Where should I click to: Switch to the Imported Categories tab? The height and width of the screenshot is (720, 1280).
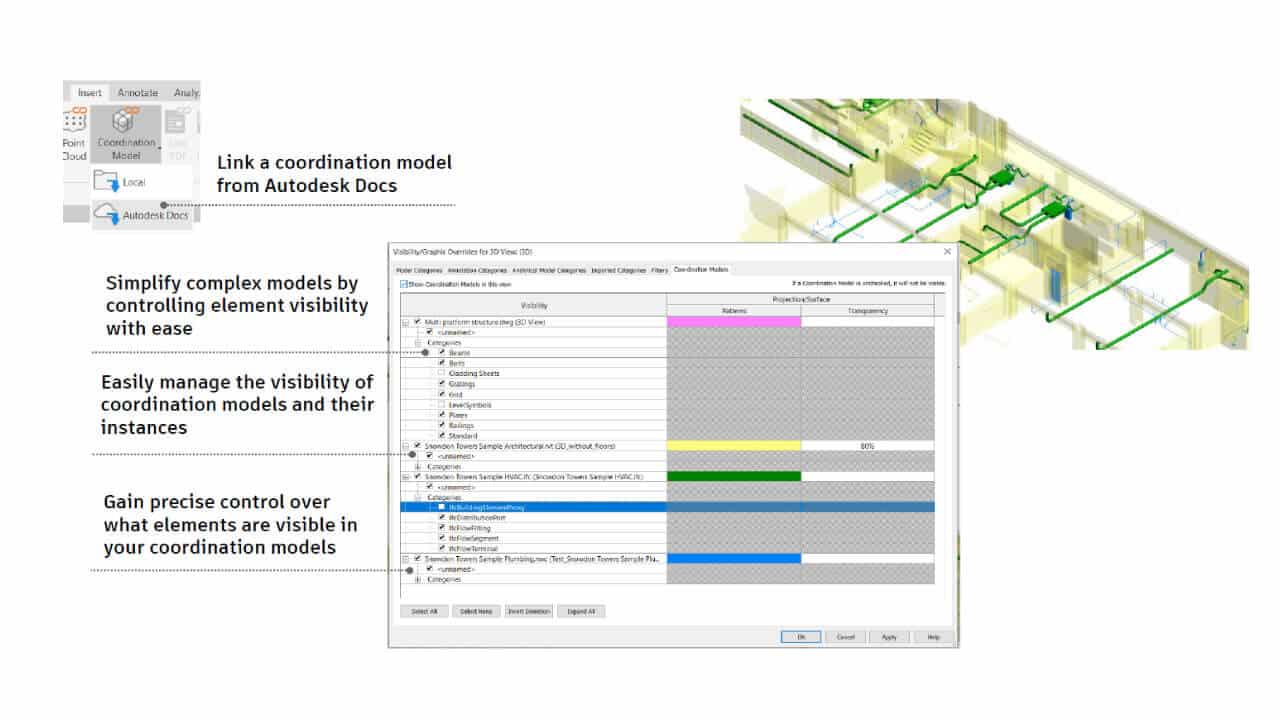pos(618,270)
